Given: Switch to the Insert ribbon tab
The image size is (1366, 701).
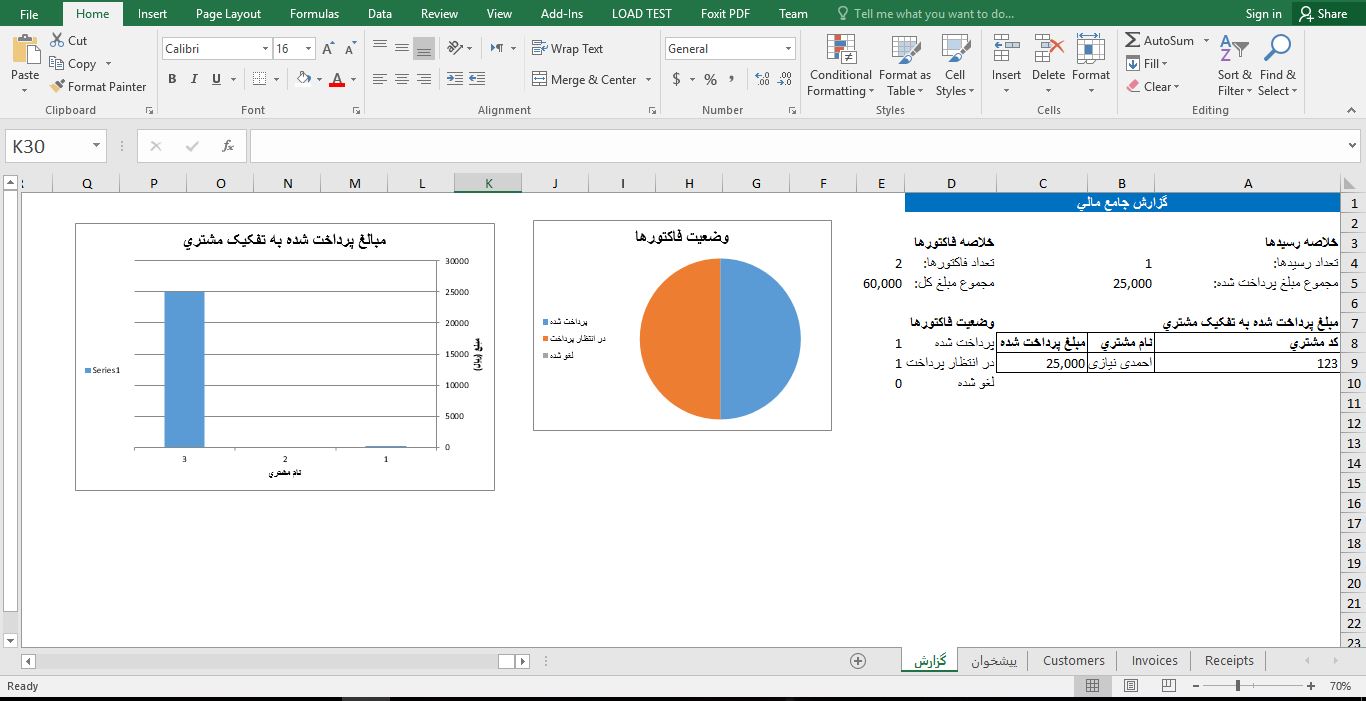Looking at the screenshot, I should (152, 14).
